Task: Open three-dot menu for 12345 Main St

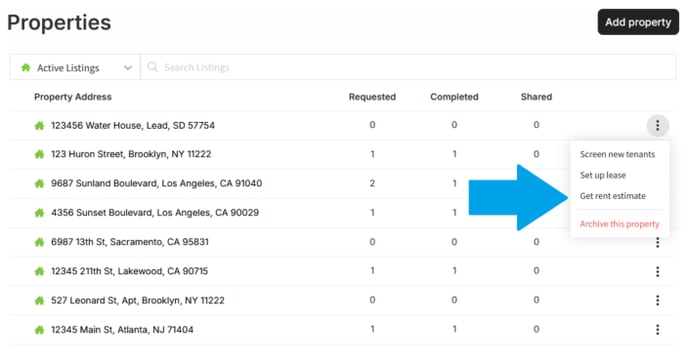Action: [x=657, y=330]
